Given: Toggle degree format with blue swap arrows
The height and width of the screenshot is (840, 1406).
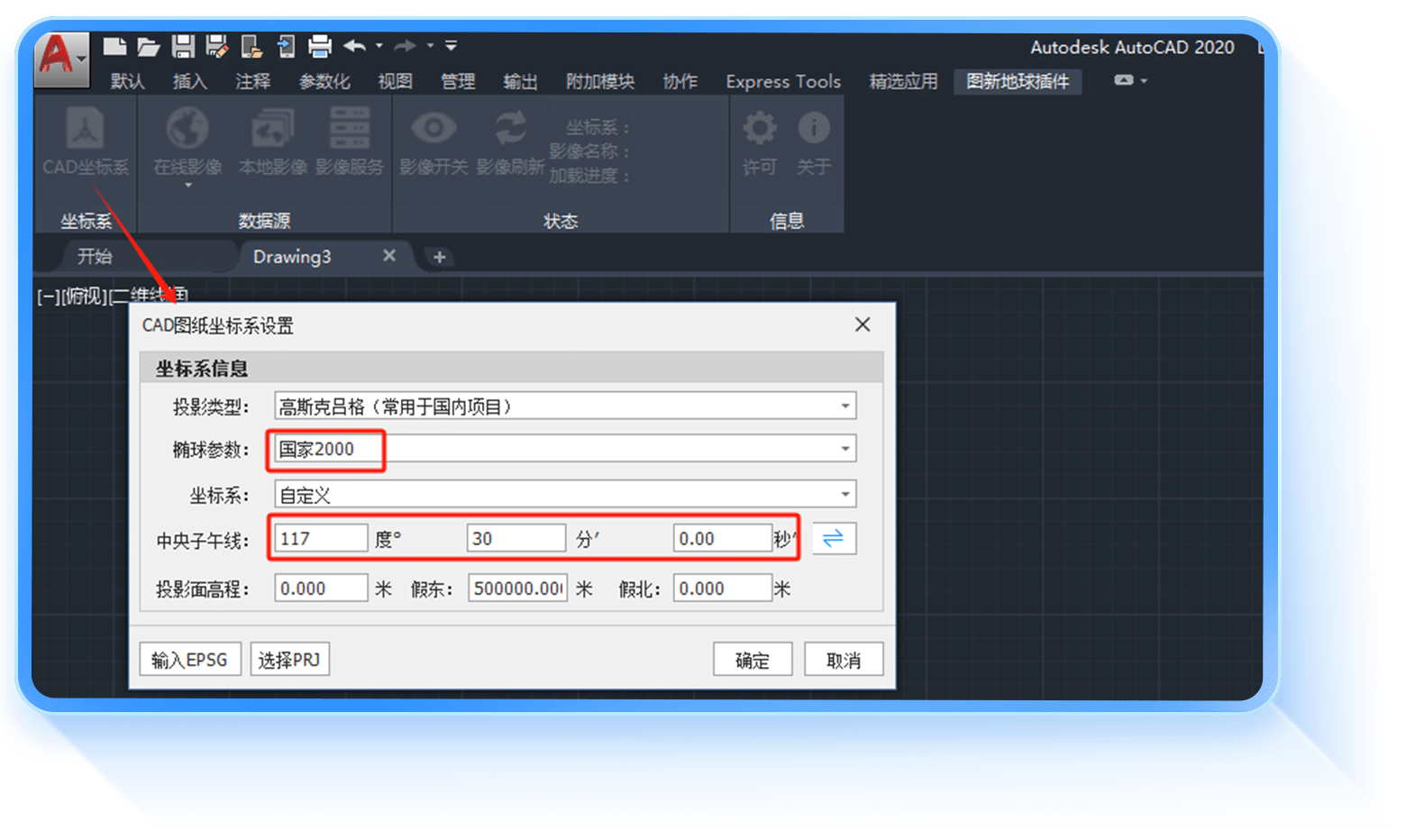Looking at the screenshot, I should point(834,539).
